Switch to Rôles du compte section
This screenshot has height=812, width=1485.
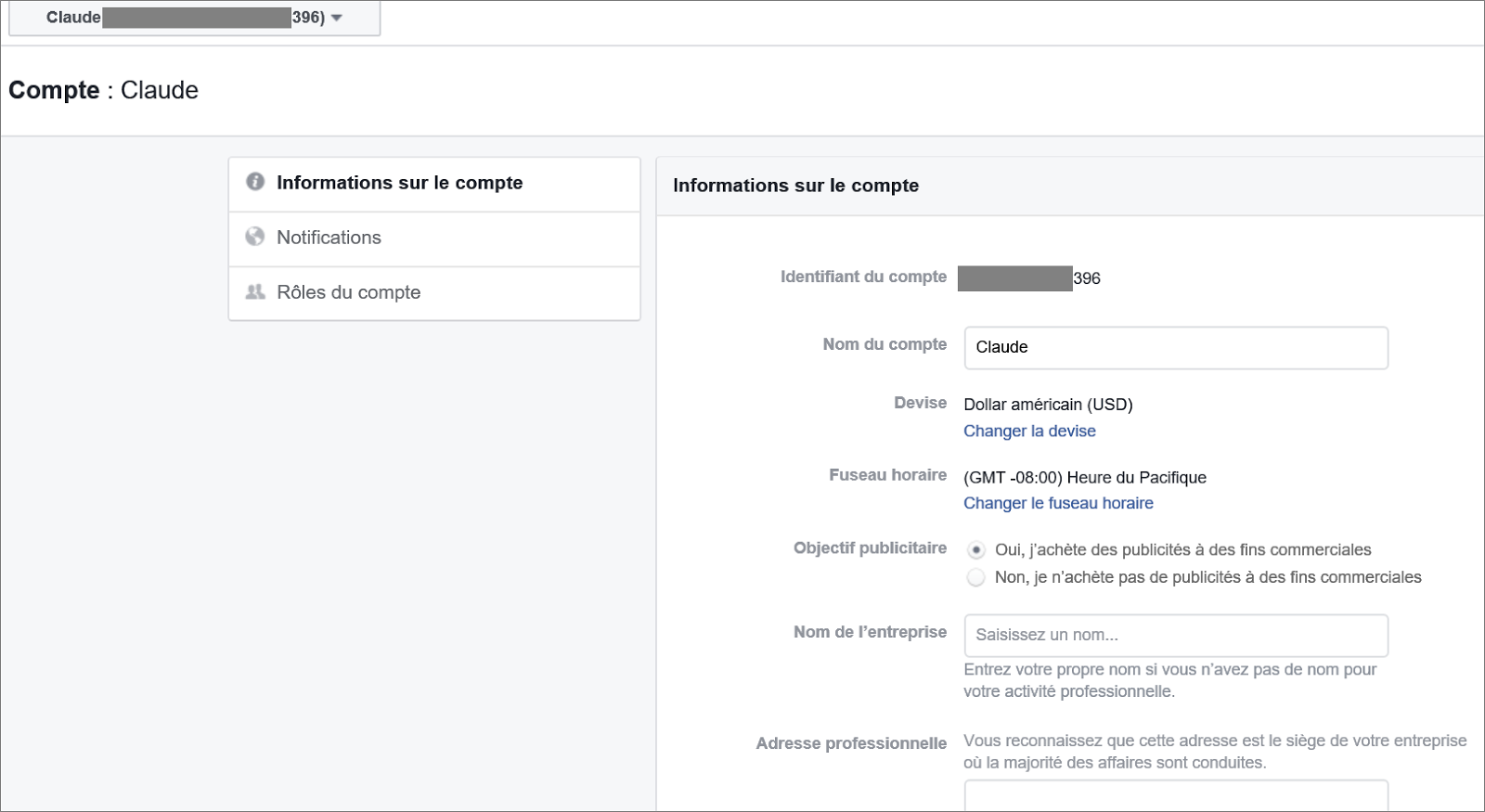coord(348,292)
